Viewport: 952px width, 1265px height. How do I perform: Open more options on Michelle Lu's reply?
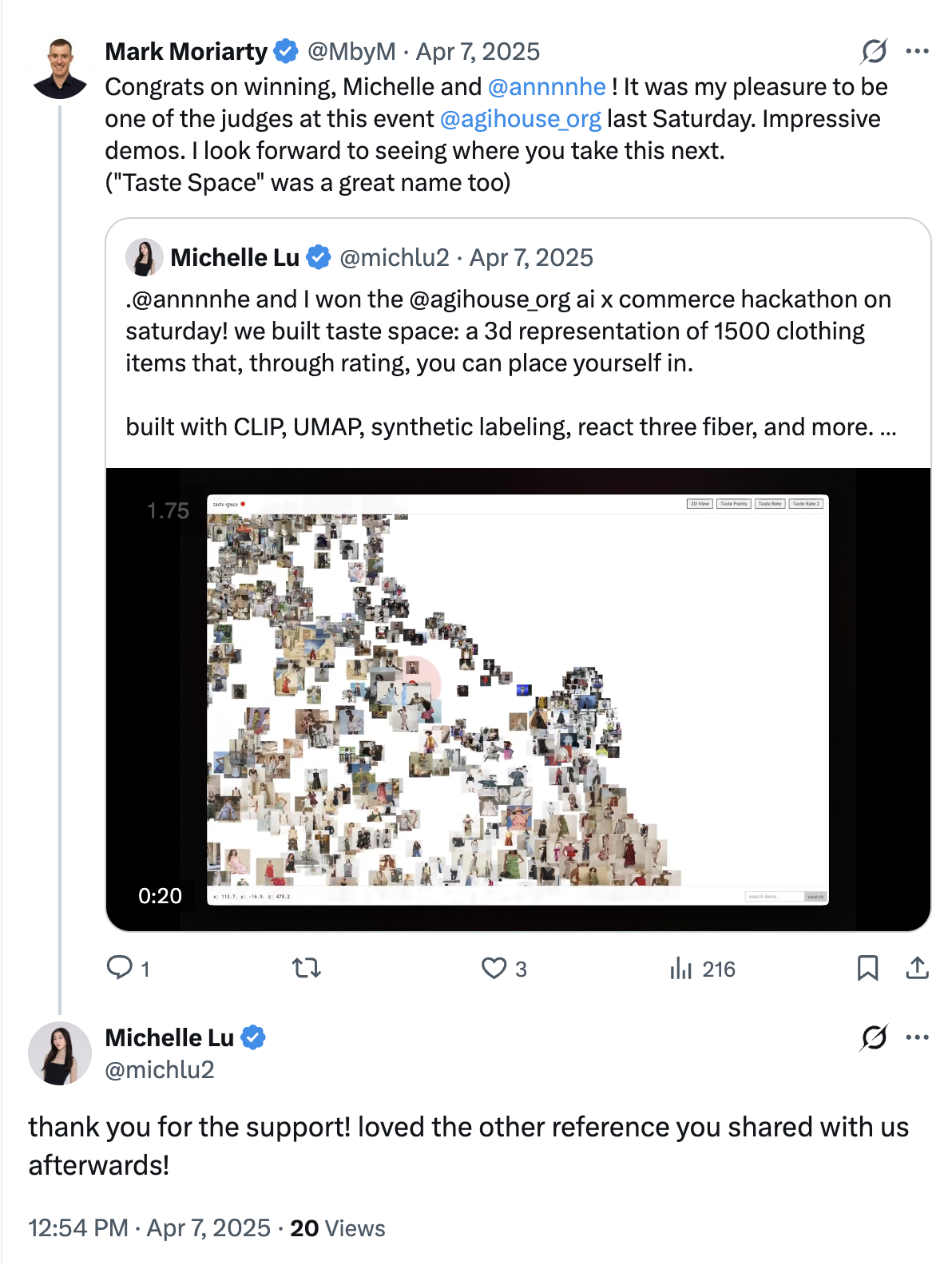pos(917,1037)
